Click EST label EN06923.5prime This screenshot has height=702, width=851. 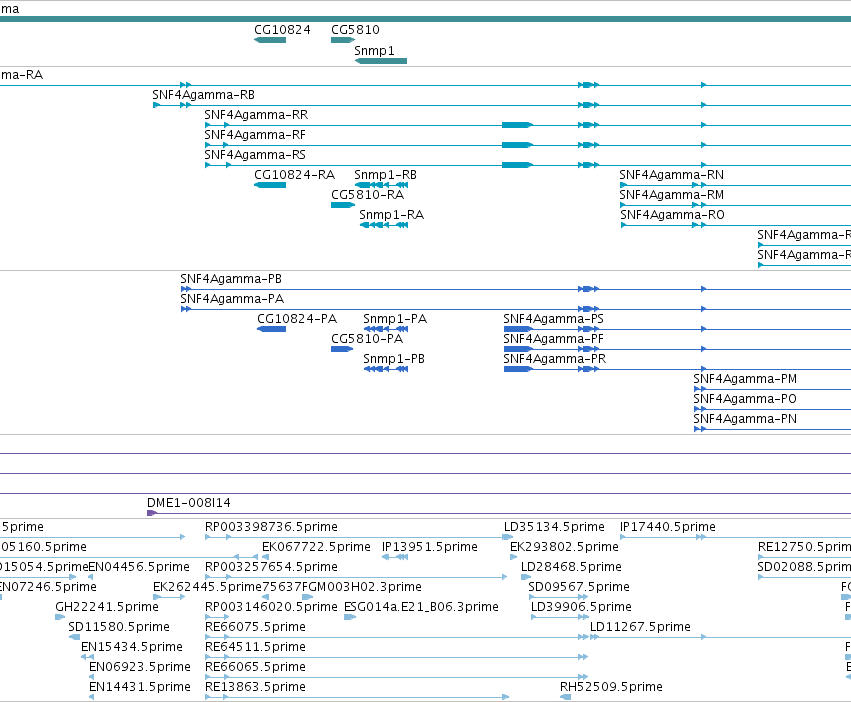tap(140, 668)
